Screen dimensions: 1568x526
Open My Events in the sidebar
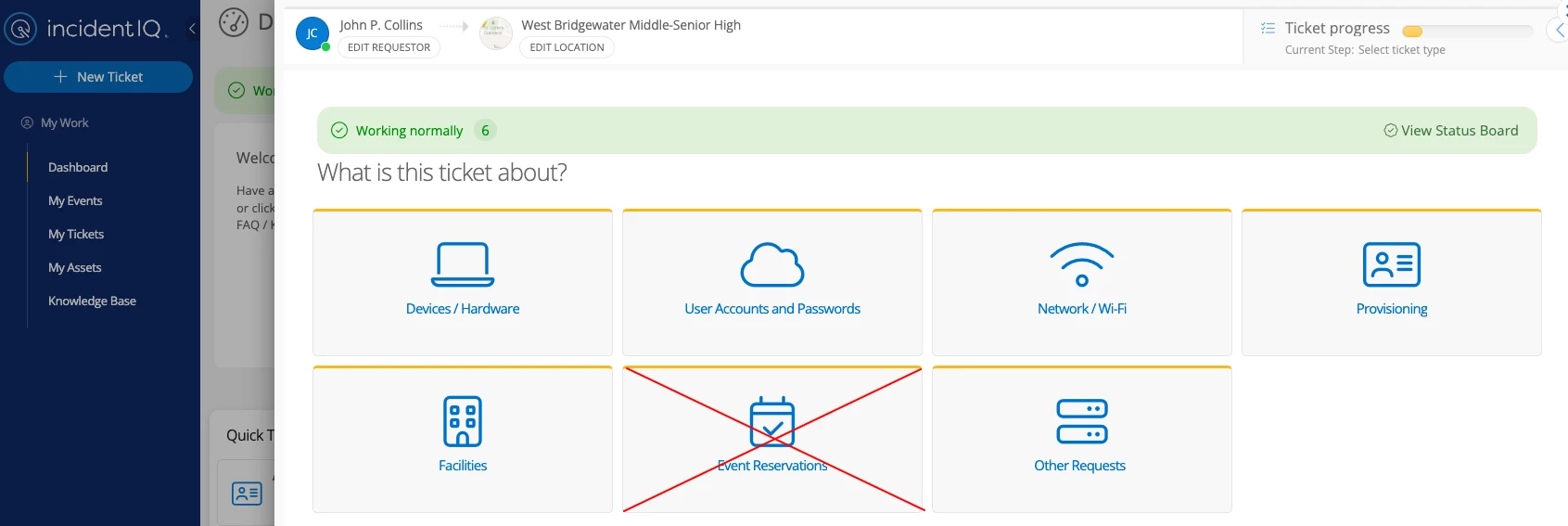(x=75, y=200)
